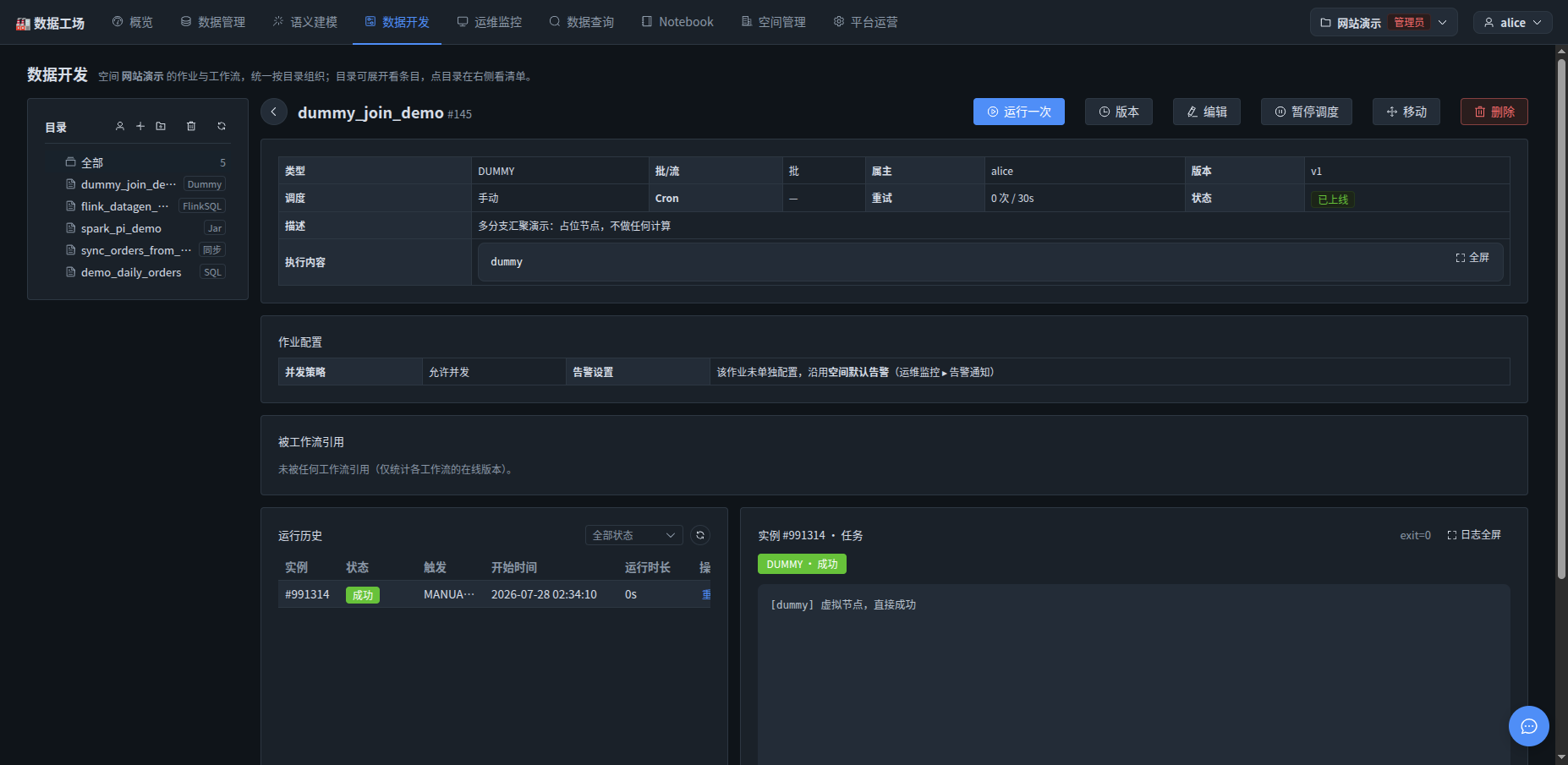Open the Notebook tab
Screen dimensions: 1568x765
click(677, 22)
